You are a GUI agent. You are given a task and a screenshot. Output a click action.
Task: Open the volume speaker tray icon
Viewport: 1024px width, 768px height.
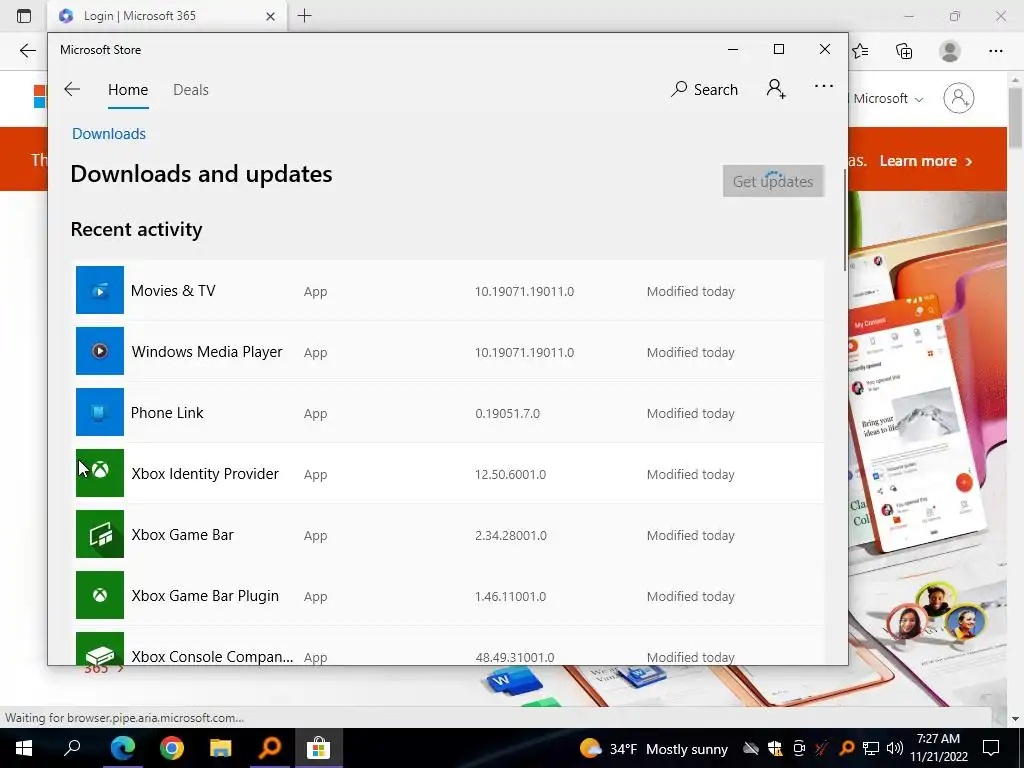click(x=895, y=748)
